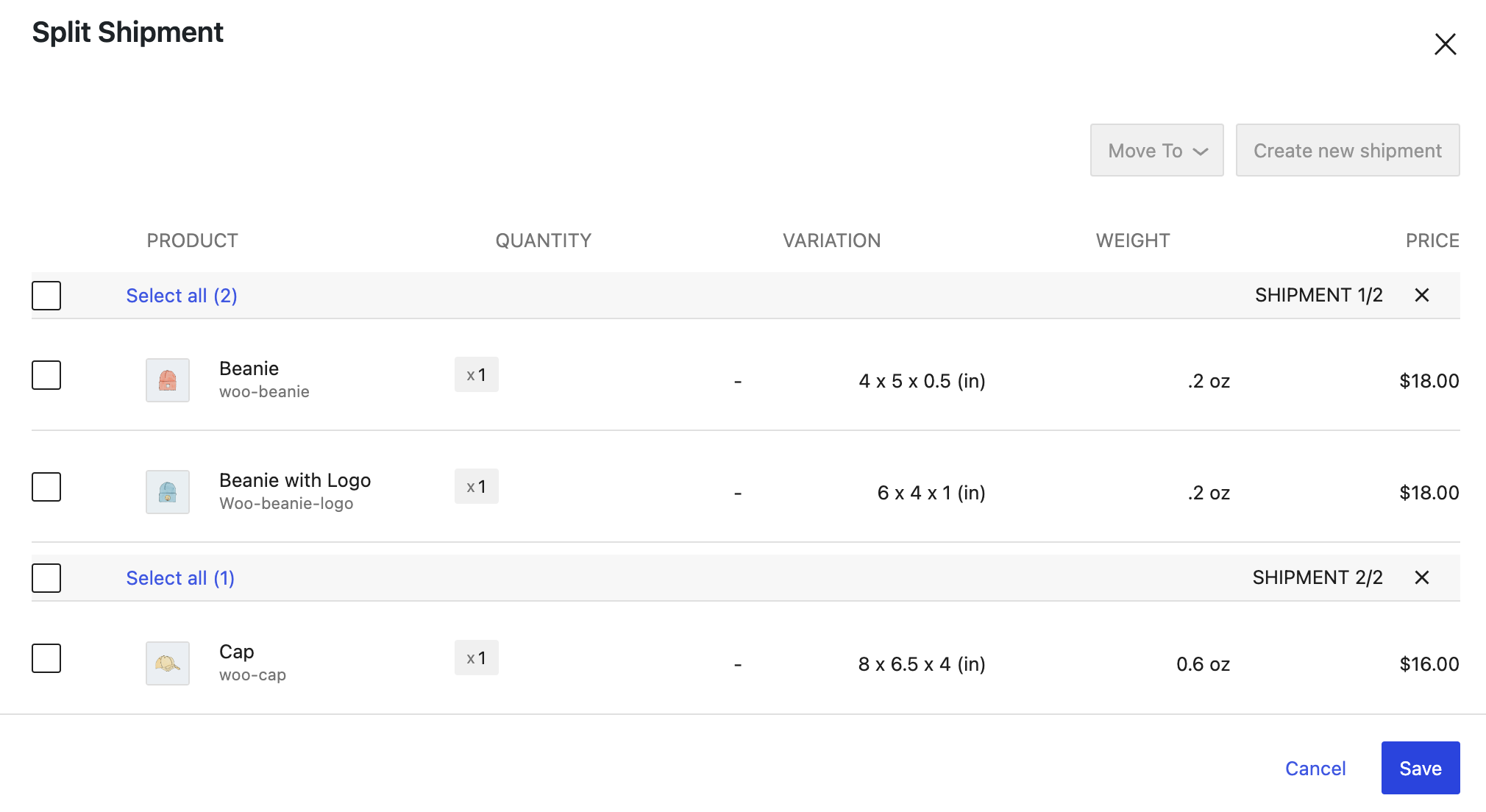Click Create new shipment button
This screenshot has width=1486, height=812.
pyautogui.click(x=1347, y=150)
